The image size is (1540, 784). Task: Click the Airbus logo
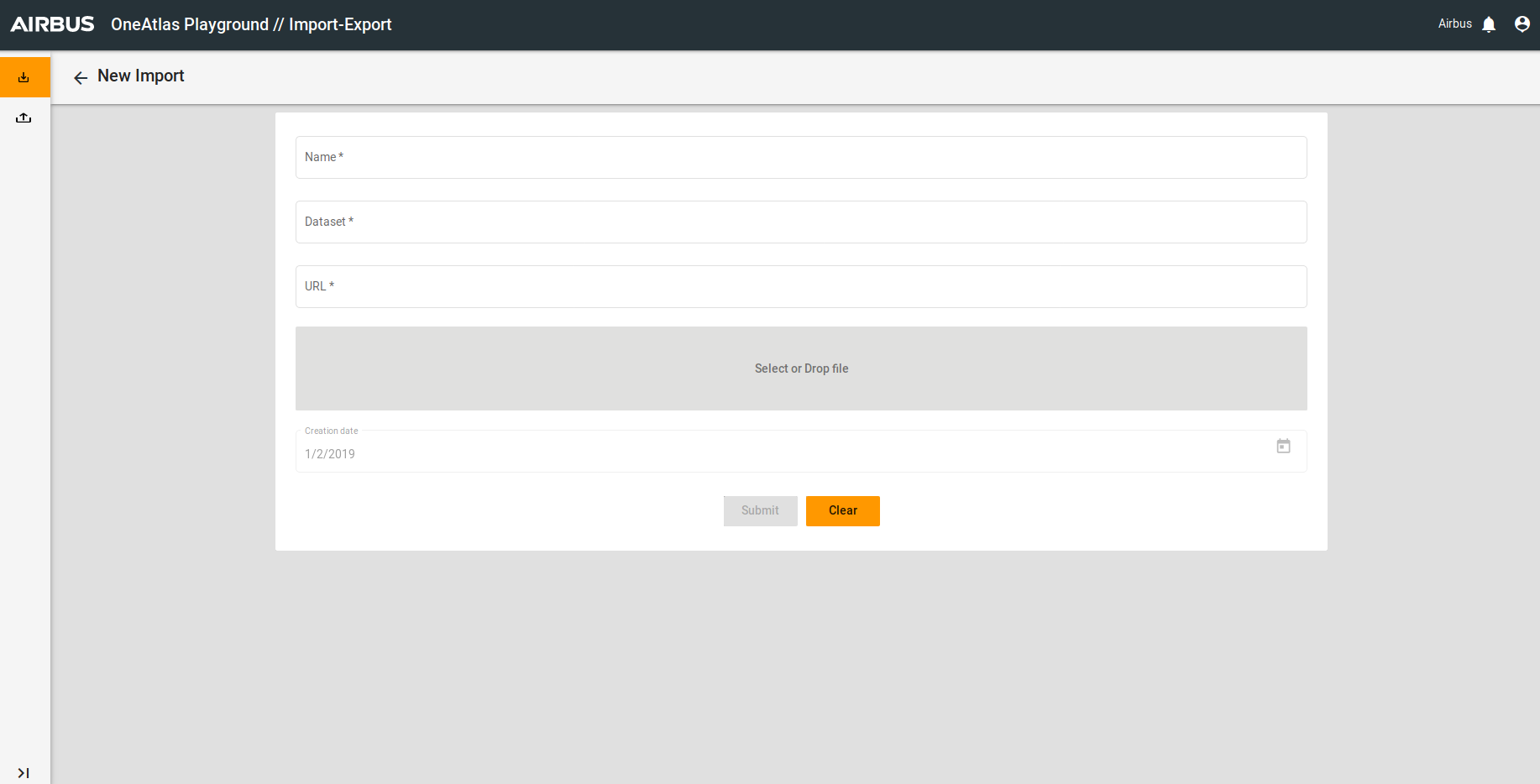(x=52, y=24)
